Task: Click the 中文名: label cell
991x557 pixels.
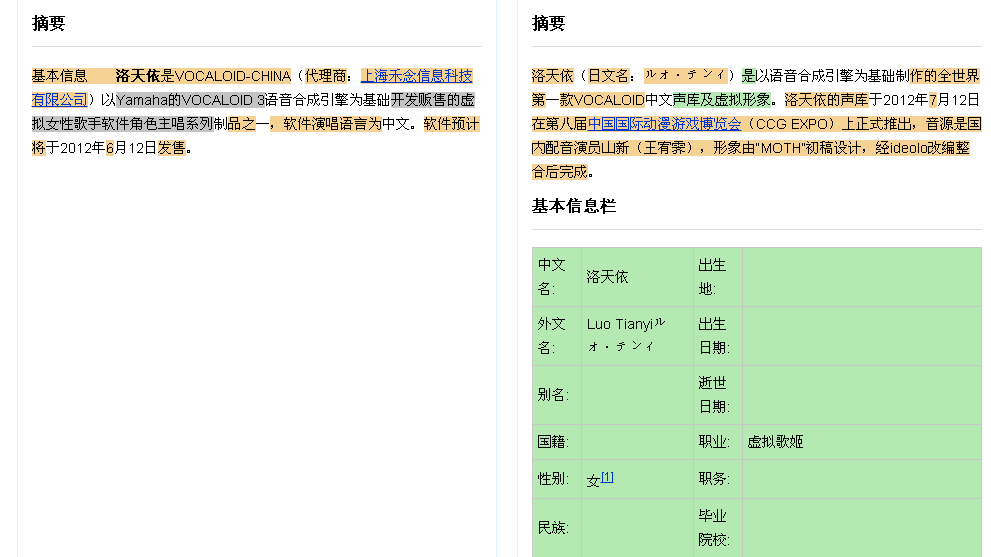Action: pos(557,277)
